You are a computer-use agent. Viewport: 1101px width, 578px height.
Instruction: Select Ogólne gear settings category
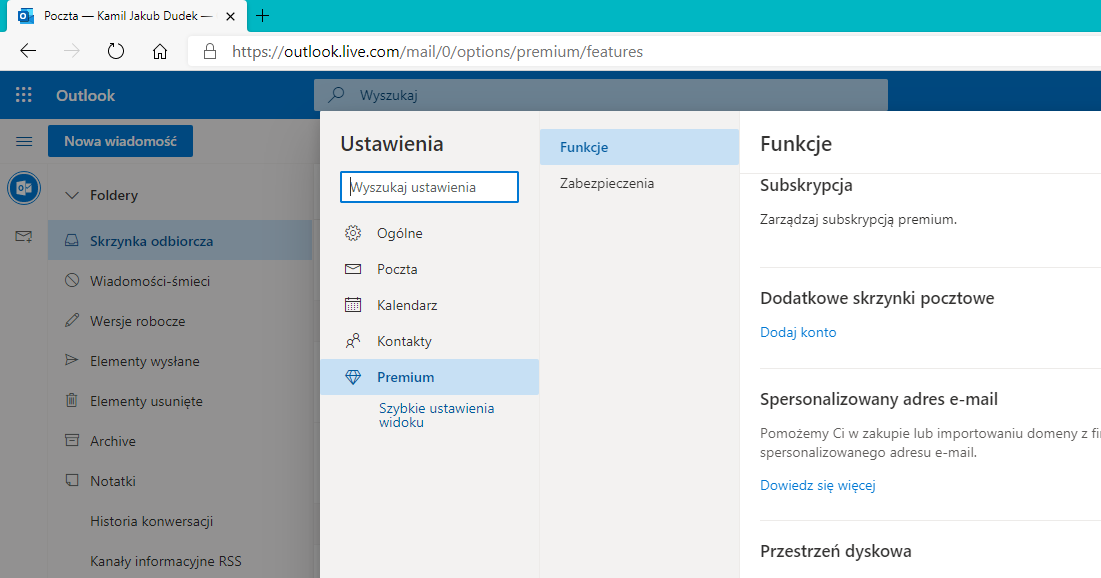(x=399, y=233)
